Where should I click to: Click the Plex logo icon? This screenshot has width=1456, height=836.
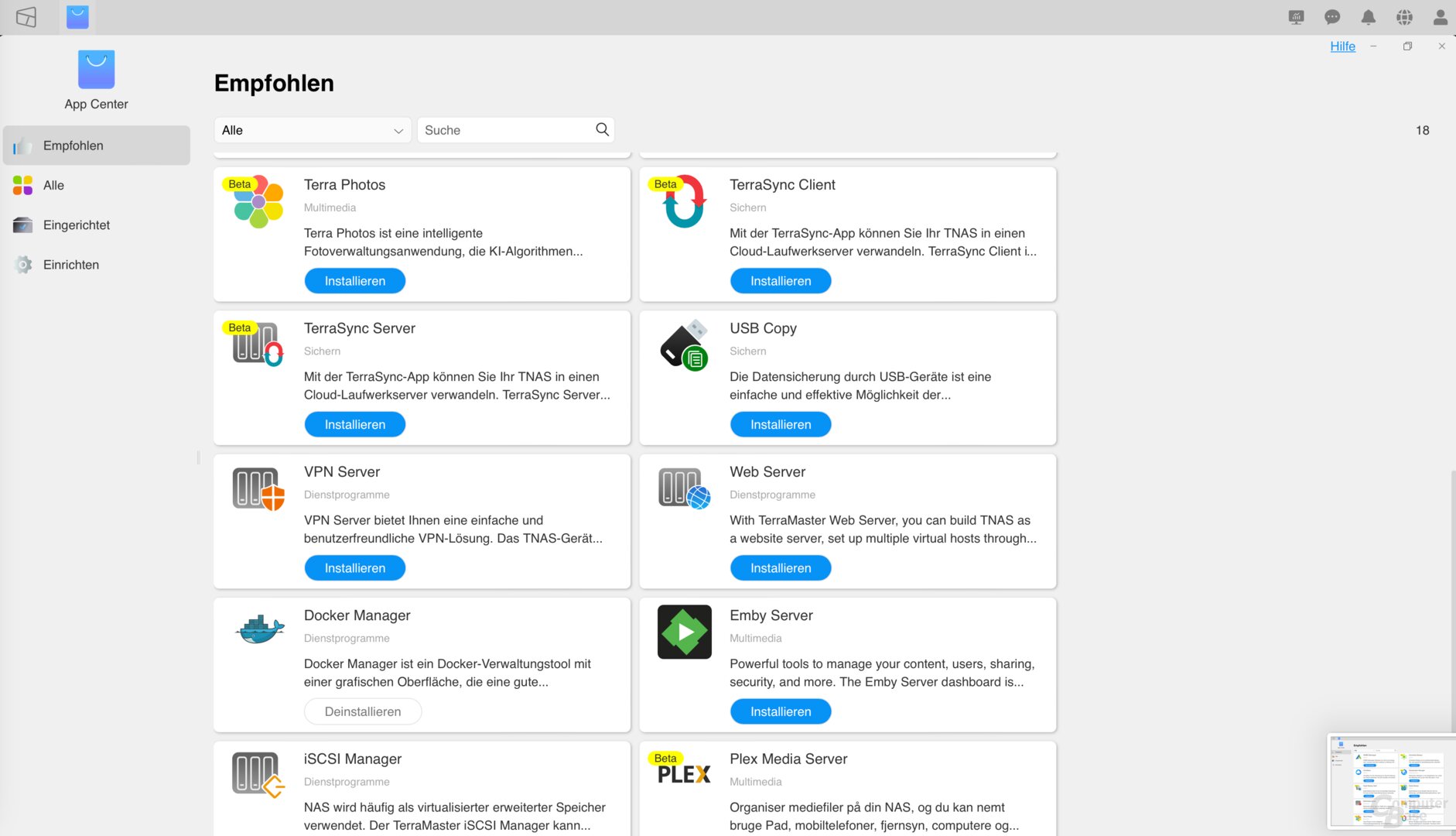tap(684, 774)
